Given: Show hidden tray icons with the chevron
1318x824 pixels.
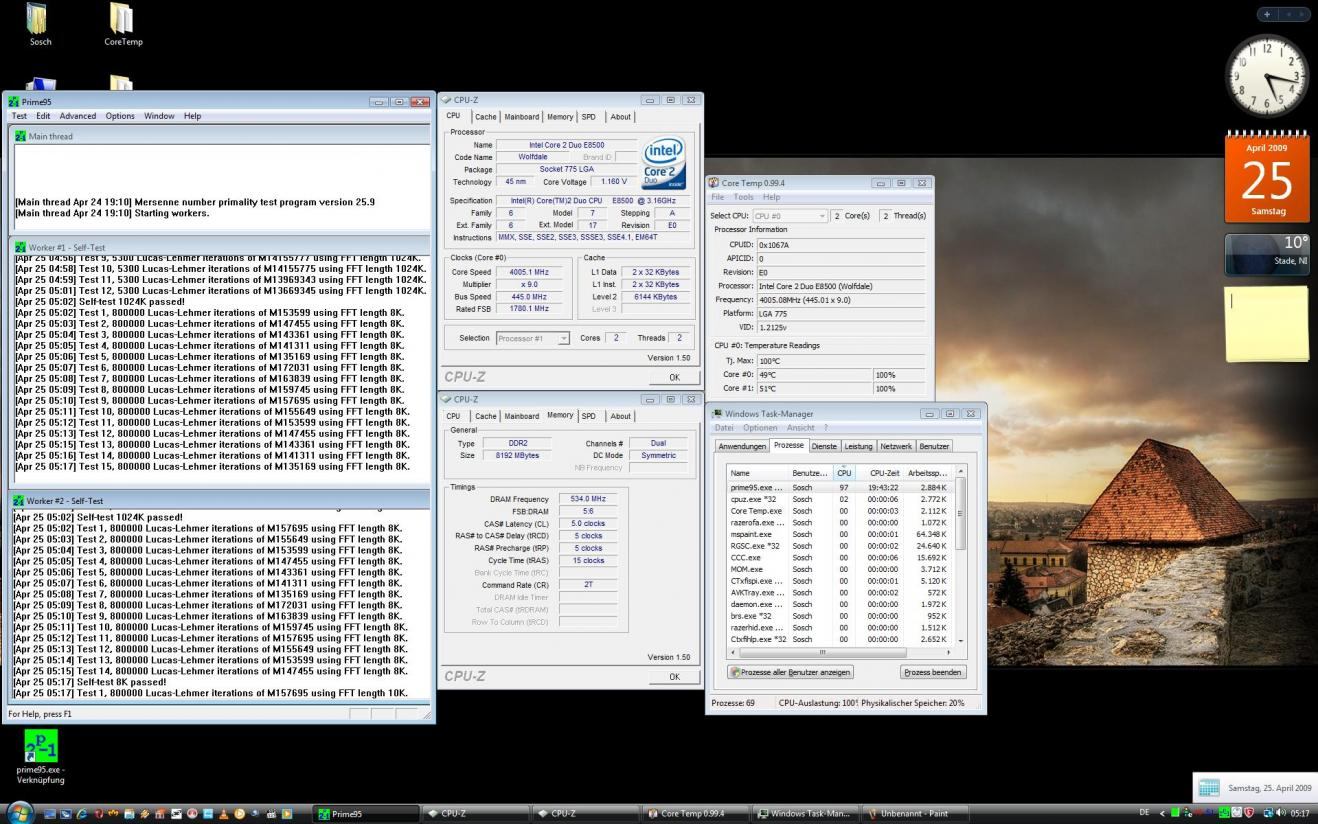Looking at the screenshot, I should tap(1162, 813).
